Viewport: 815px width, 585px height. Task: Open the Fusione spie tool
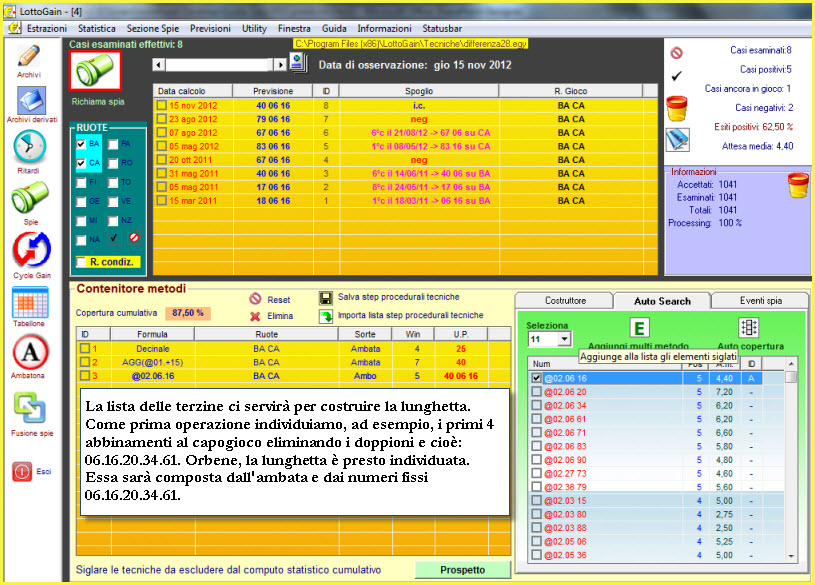pos(30,409)
